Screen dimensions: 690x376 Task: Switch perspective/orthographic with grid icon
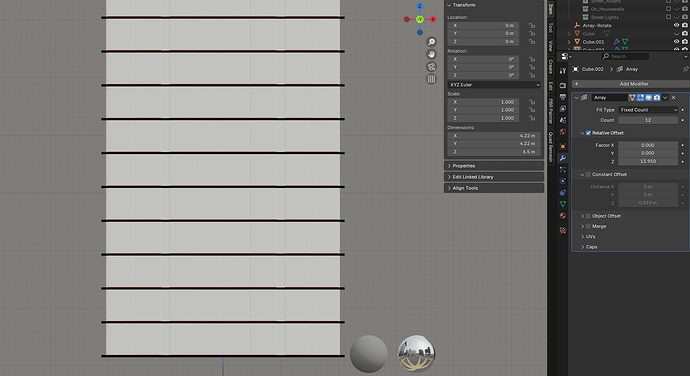pos(431,79)
